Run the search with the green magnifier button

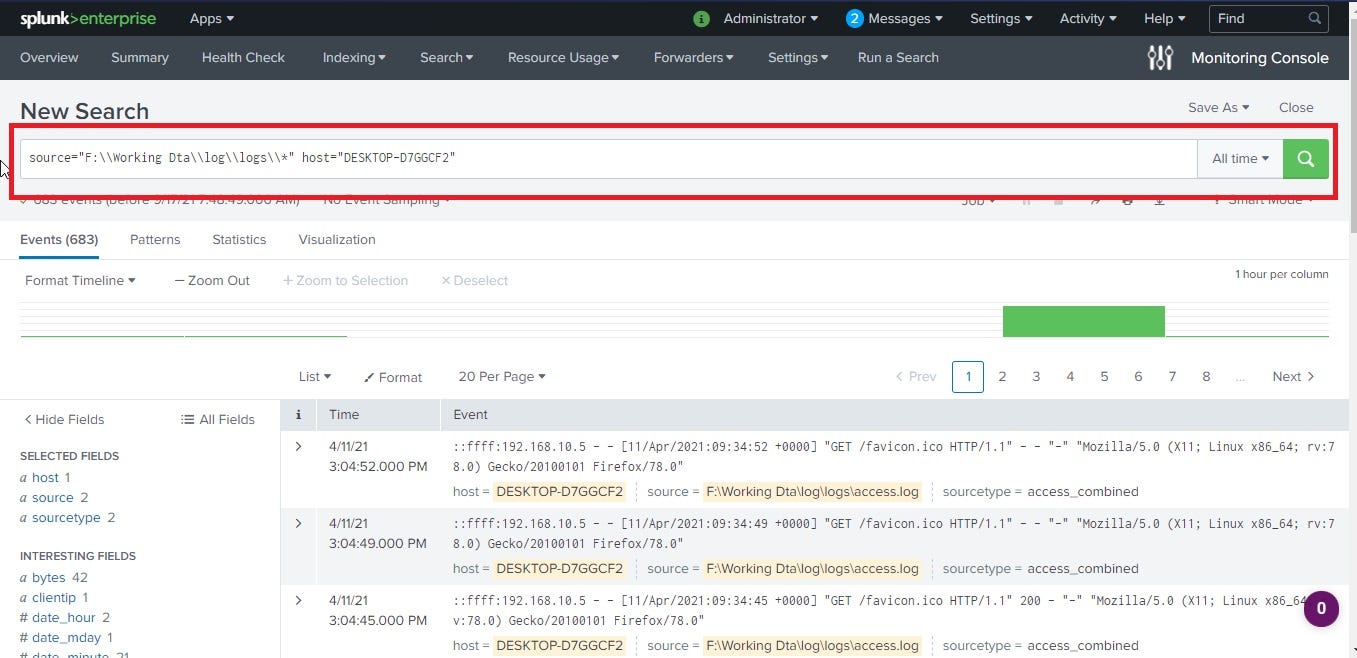click(1305, 158)
